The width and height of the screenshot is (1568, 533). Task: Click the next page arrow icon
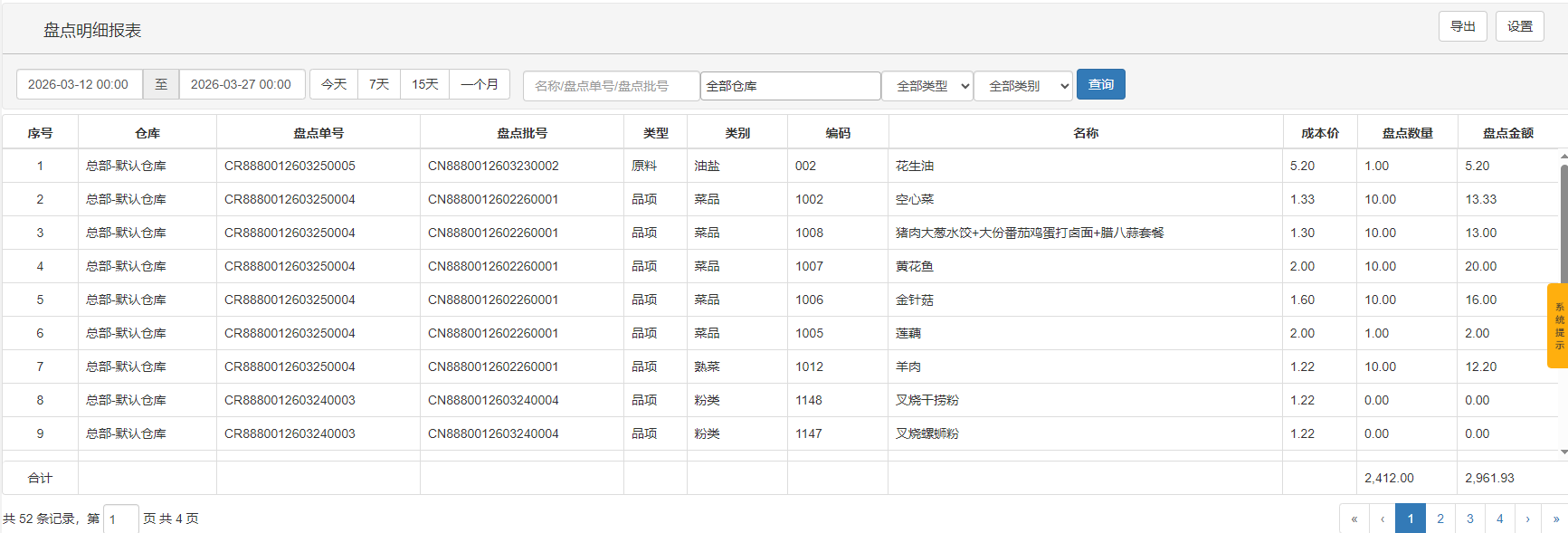point(1527,519)
